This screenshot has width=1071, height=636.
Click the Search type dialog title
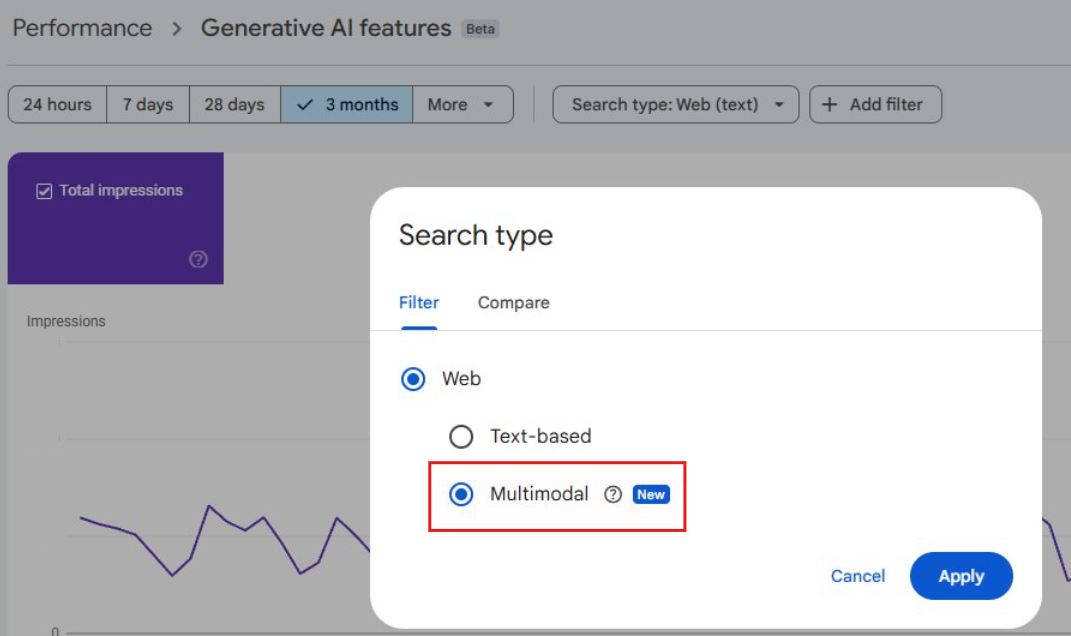[476, 236]
